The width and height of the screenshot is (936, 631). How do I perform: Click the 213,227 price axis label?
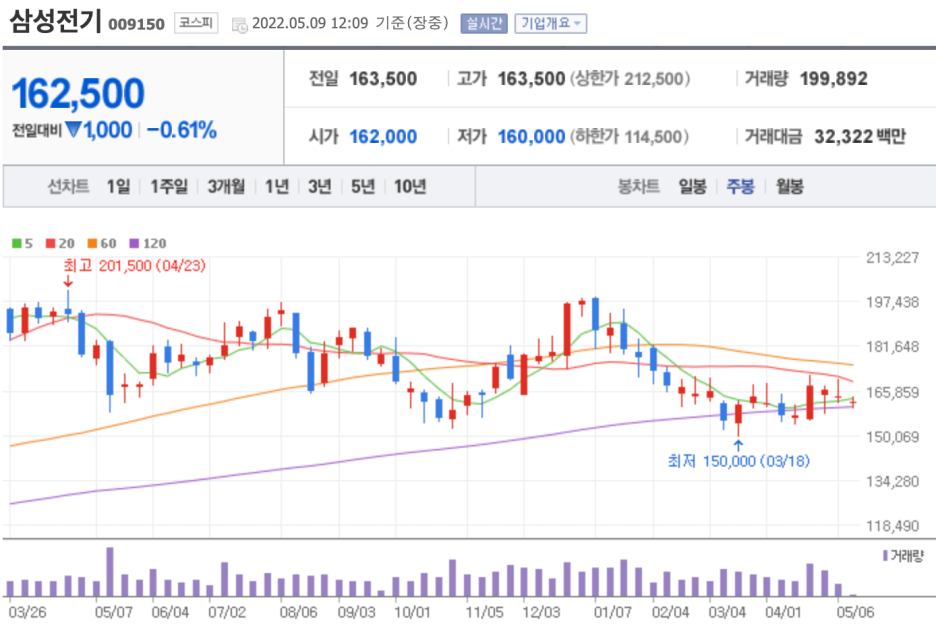coord(892,258)
